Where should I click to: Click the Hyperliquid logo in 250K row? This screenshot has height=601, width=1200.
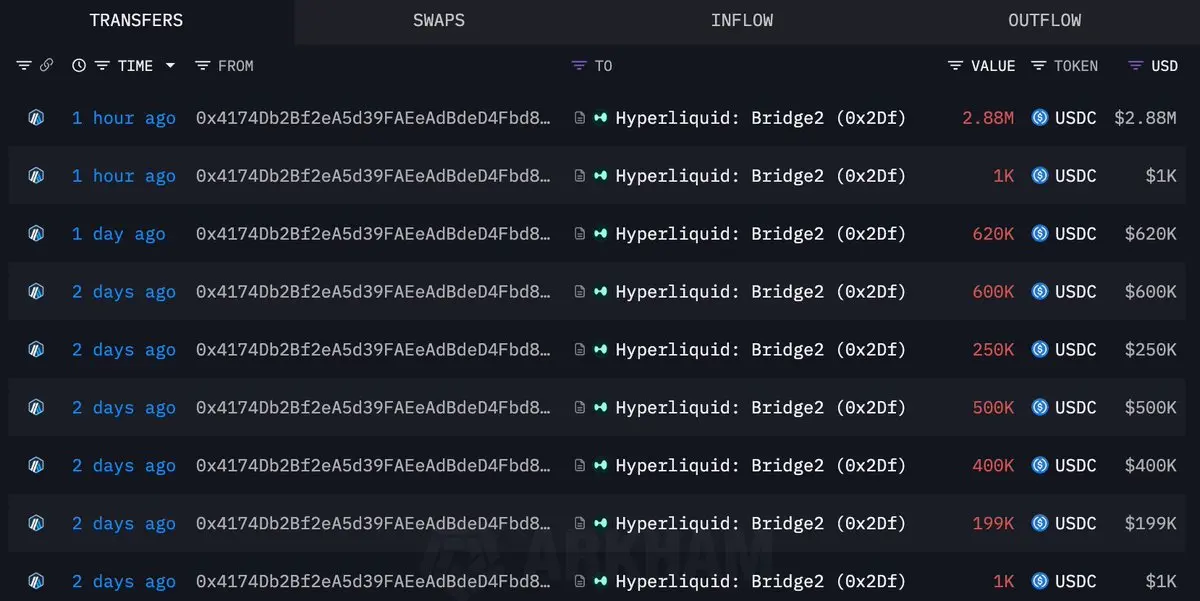pyautogui.click(x=601, y=350)
